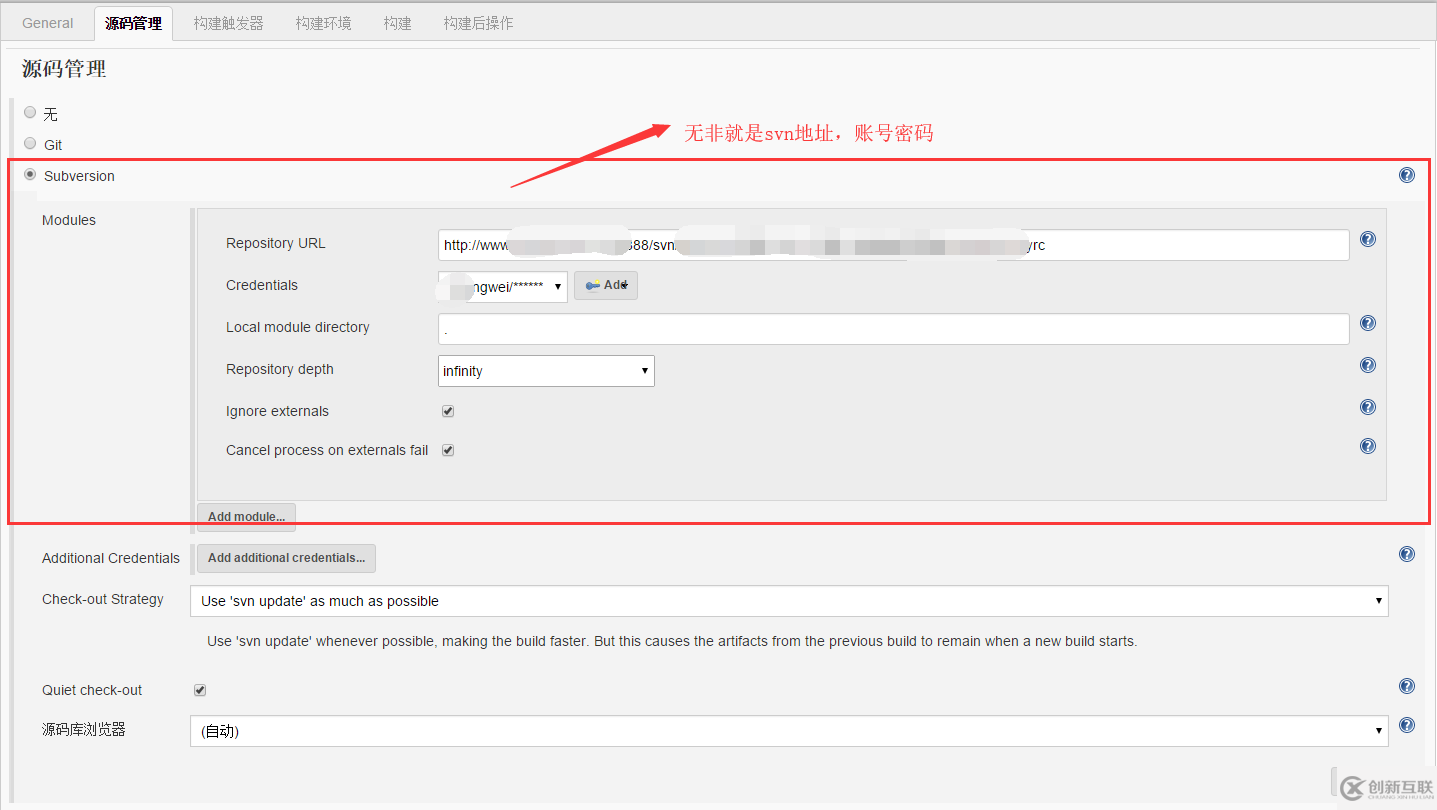This screenshot has width=1437, height=810.
Task: Open the Check-out Strategy dropdown
Action: coord(789,601)
